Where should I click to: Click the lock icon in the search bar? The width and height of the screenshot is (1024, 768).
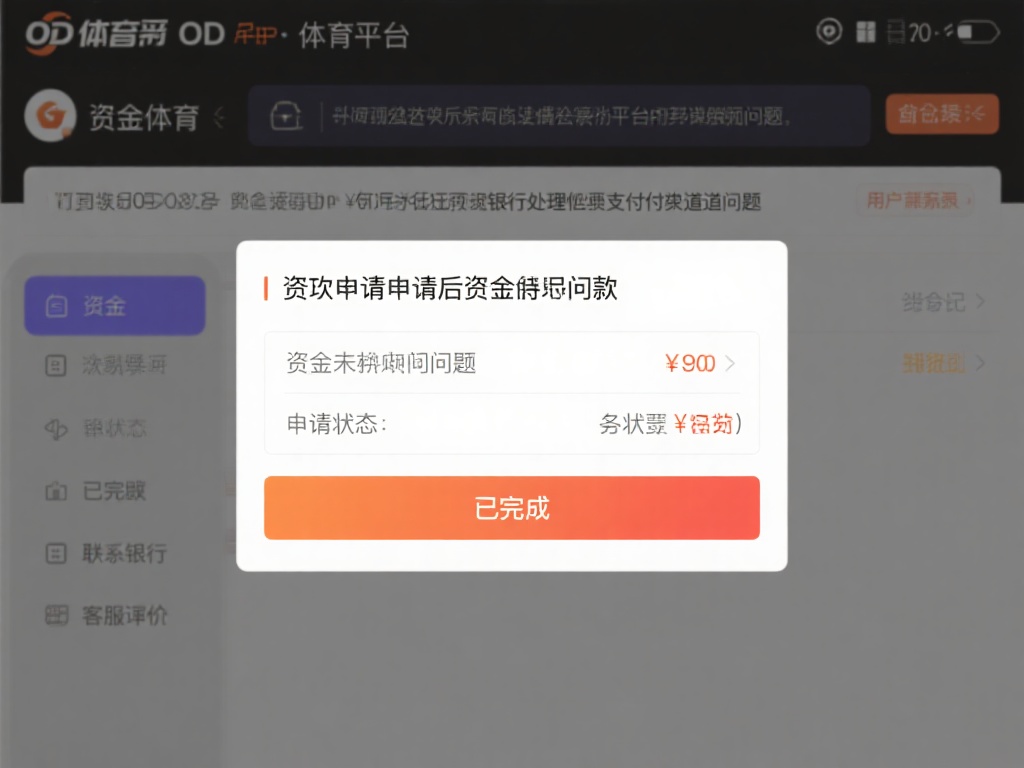tap(287, 114)
